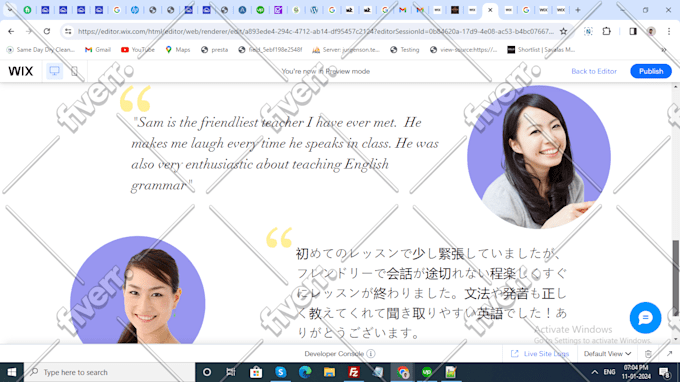Open the notifications center icon
The image size is (680, 382).
point(664,372)
